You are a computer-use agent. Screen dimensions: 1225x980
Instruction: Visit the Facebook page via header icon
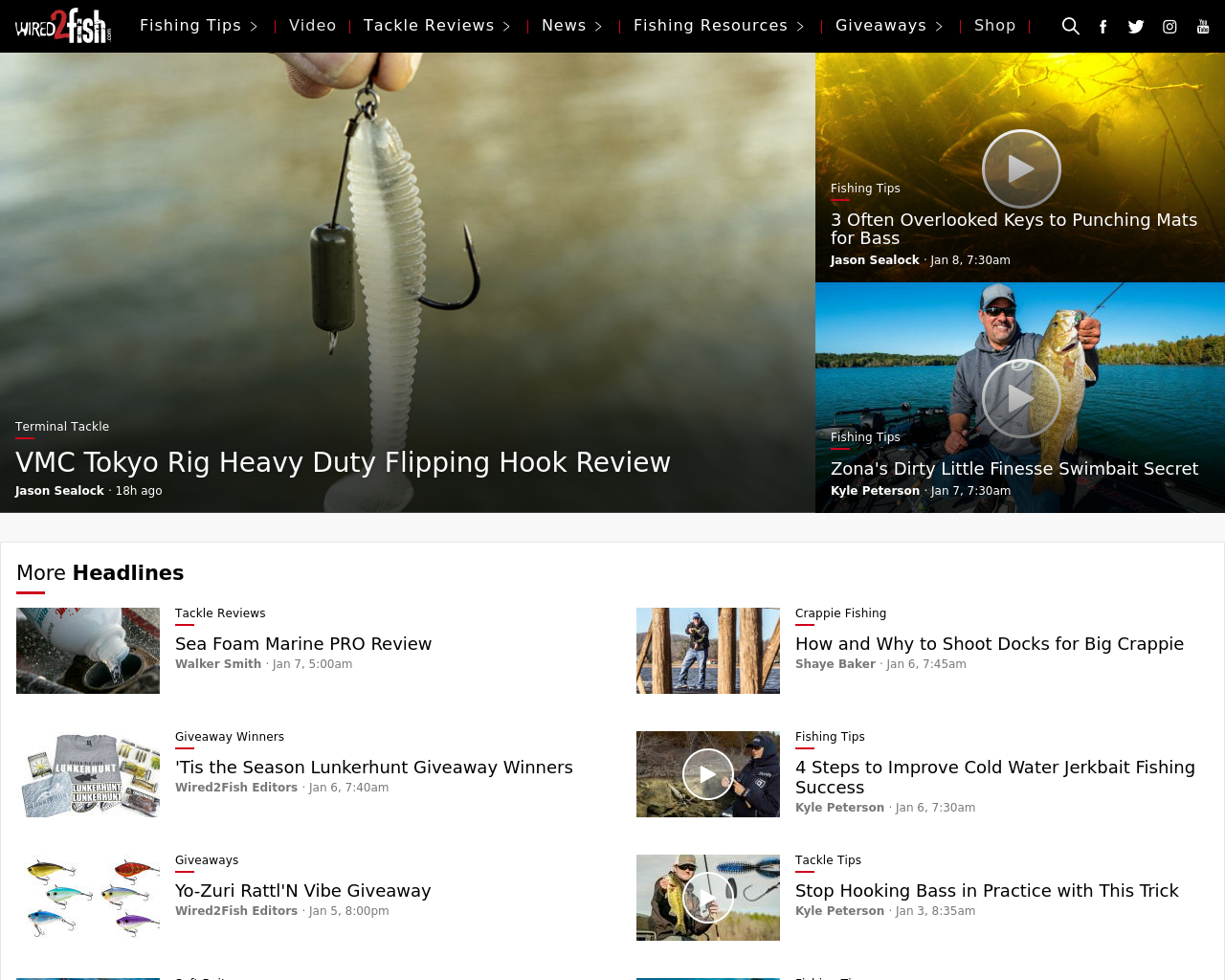[1102, 27]
